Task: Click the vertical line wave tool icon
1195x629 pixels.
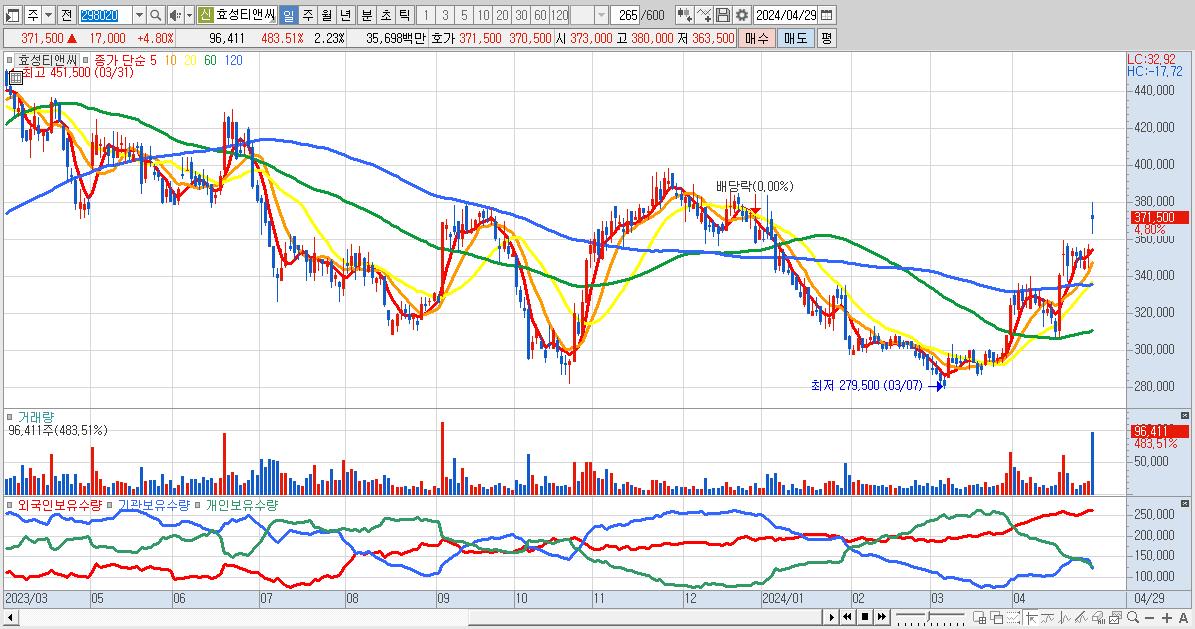Action: [1065, 617]
